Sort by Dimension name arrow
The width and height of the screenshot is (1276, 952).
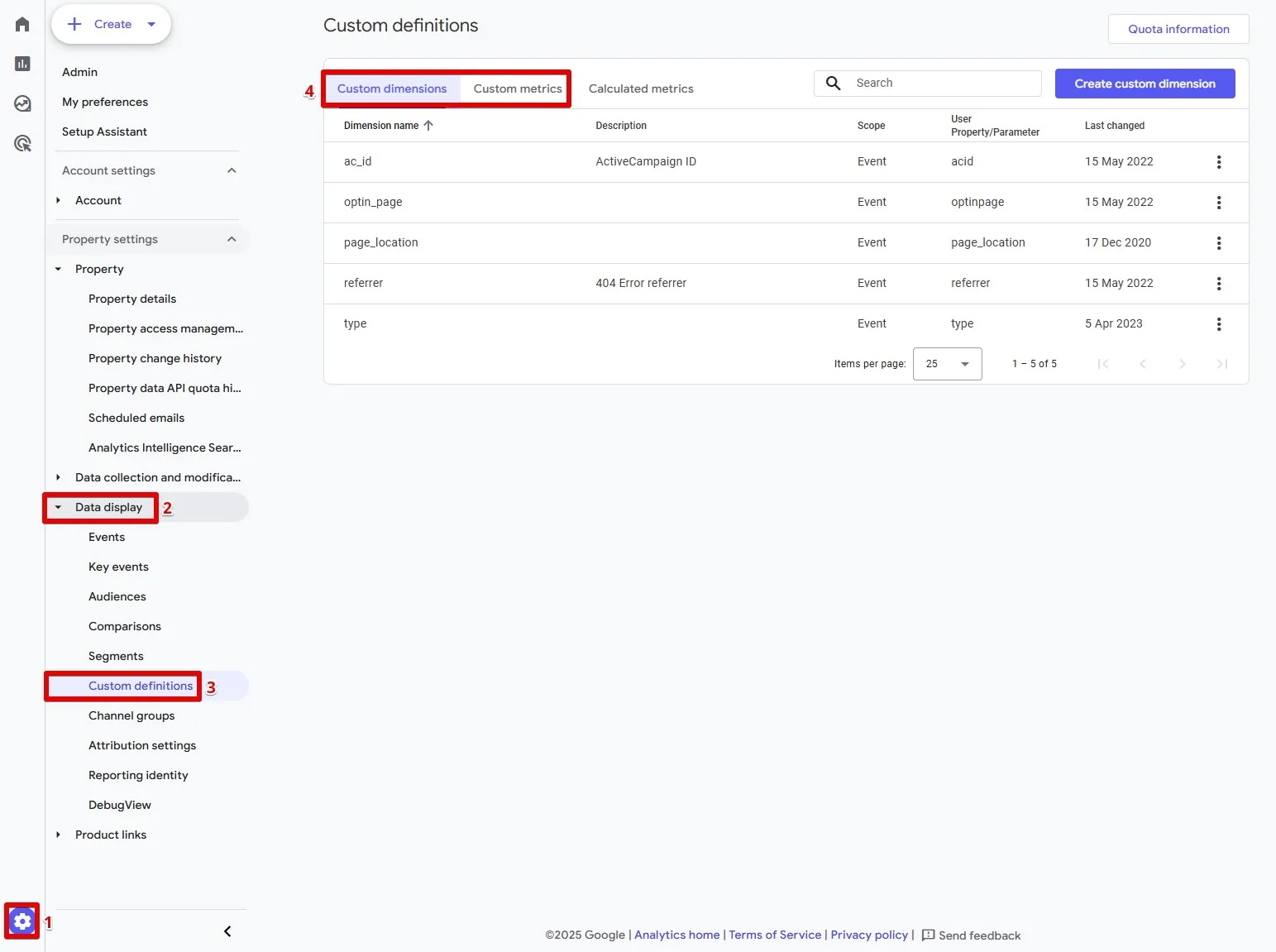(428, 126)
